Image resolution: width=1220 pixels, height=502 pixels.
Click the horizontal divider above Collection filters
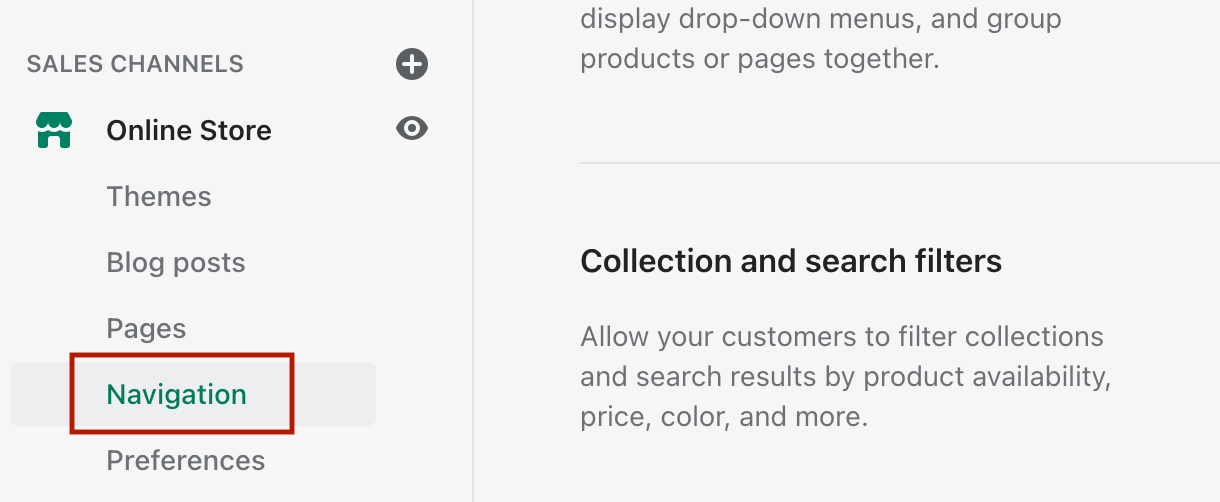(900, 163)
